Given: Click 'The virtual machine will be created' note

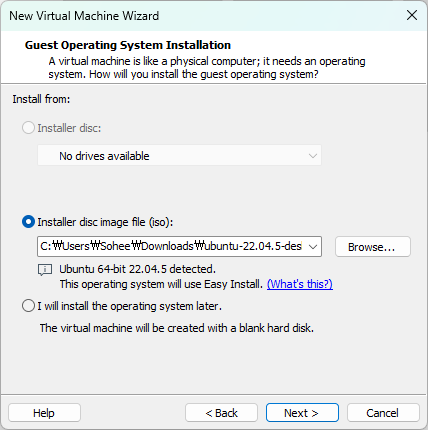Looking at the screenshot, I should click(x=177, y=328).
